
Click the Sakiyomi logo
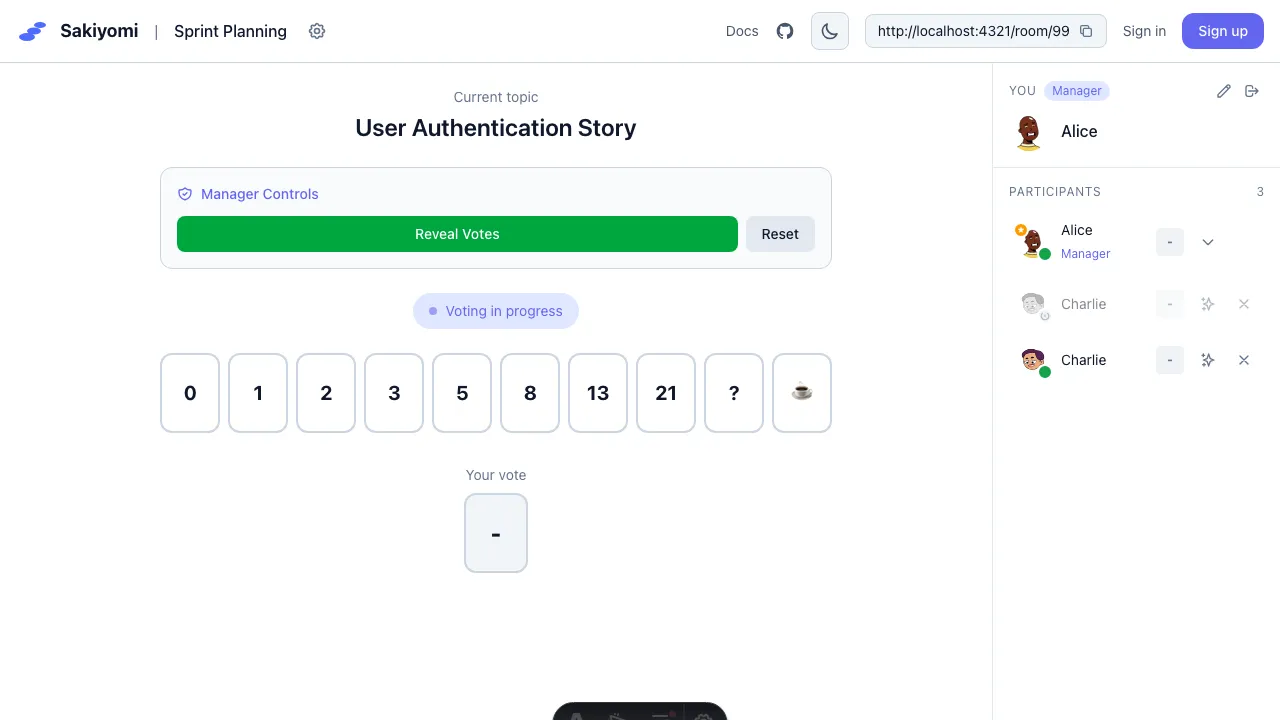click(32, 31)
